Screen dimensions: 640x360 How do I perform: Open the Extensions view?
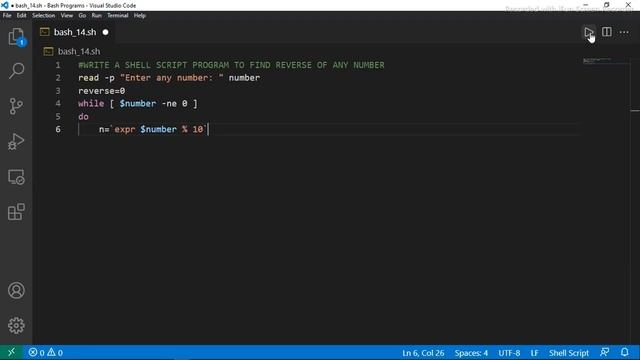(x=16, y=212)
